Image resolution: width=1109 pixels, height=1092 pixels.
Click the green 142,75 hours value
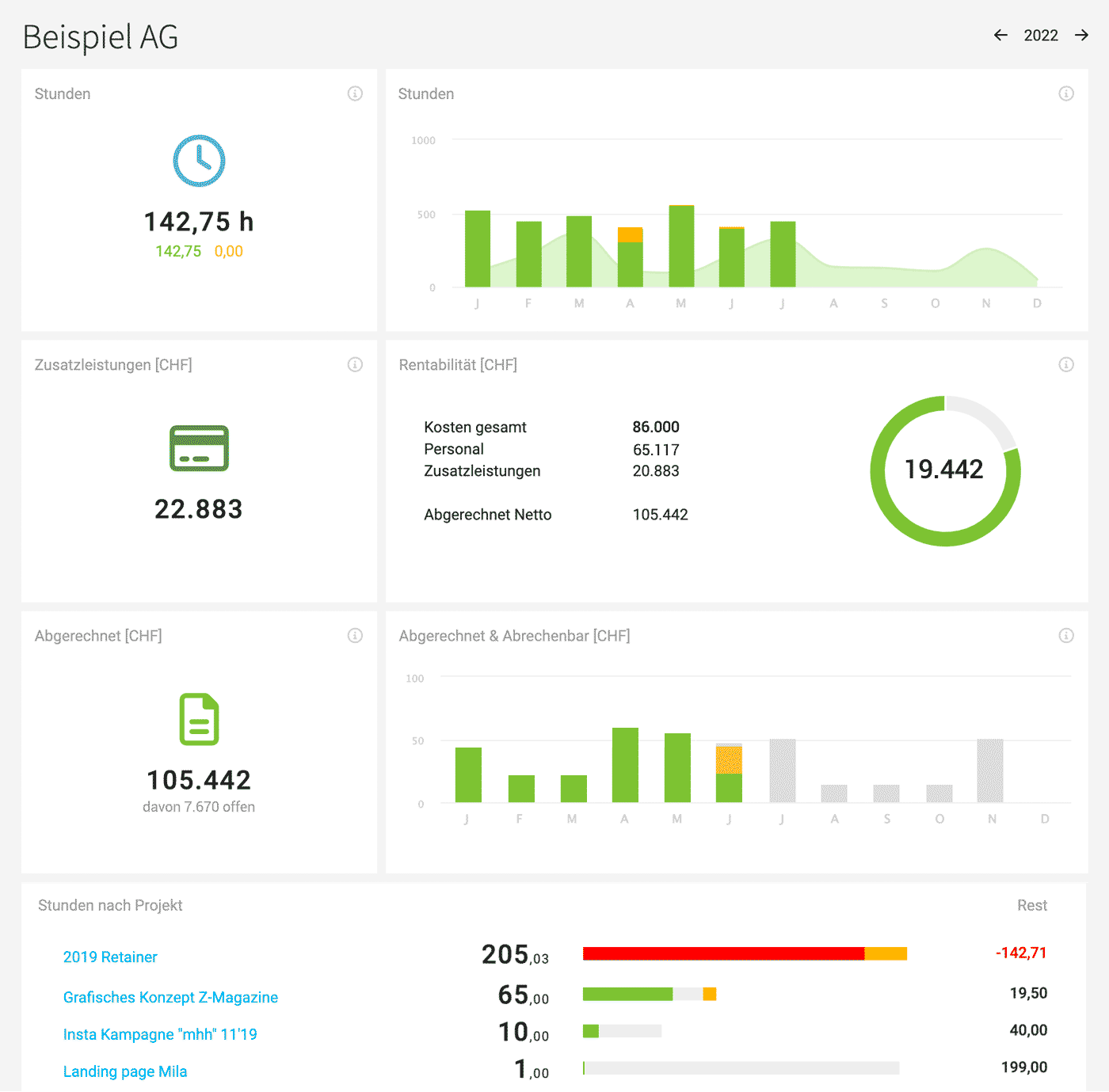pyautogui.click(x=178, y=251)
